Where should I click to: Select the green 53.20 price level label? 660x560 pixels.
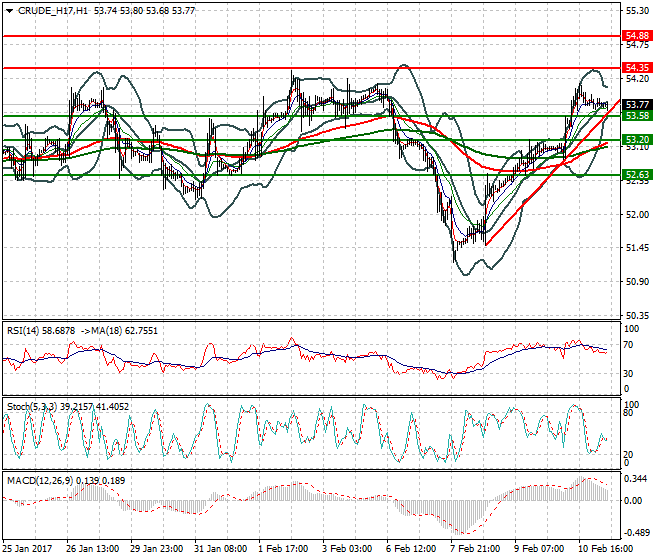637,140
